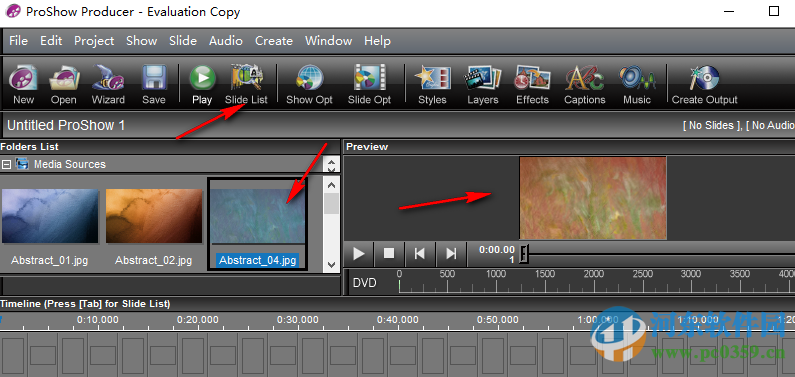Viewport: 795px width, 377px height.
Task: Click the DVD size meter label
Action: (365, 283)
